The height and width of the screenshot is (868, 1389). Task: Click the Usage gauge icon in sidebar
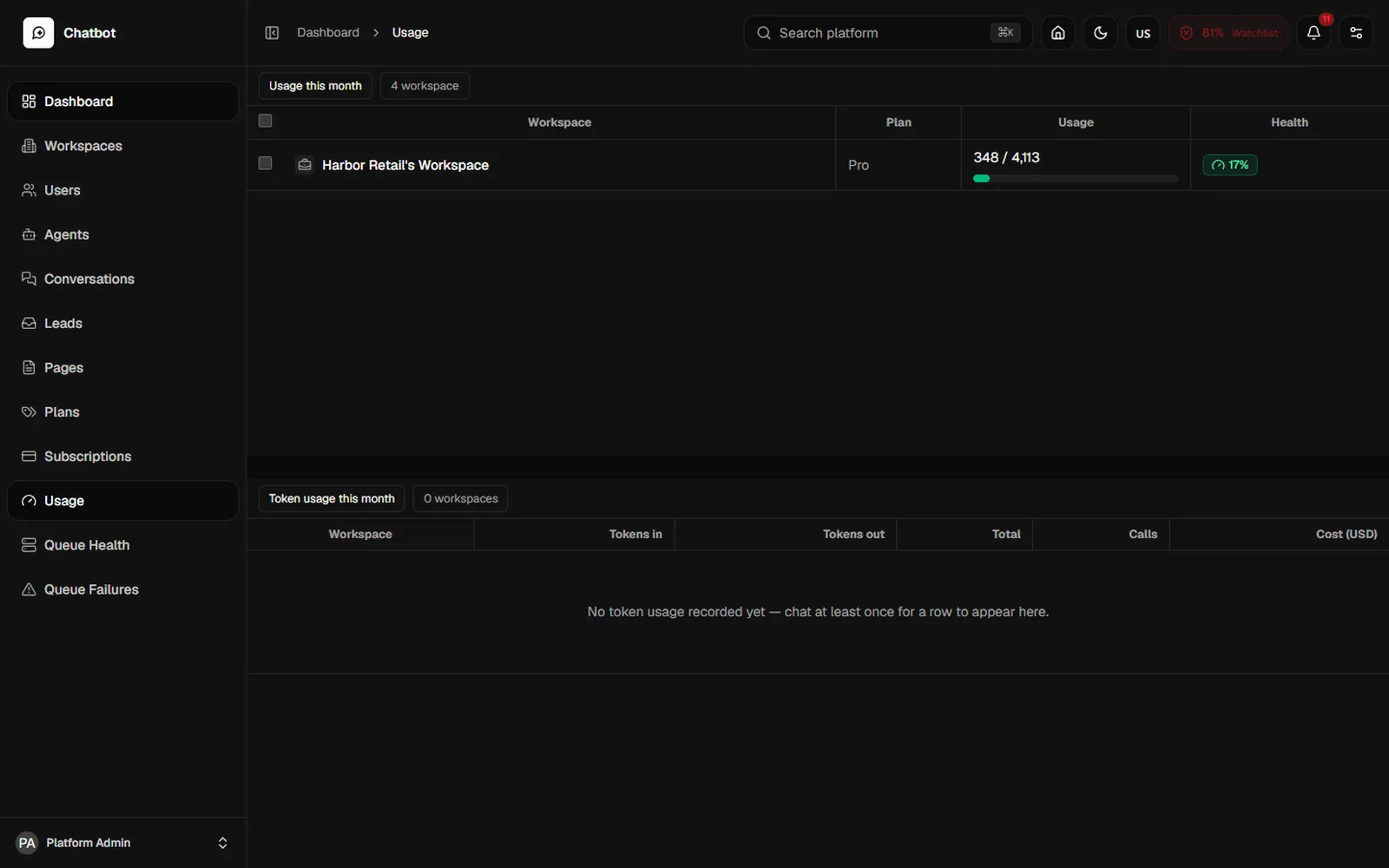click(29, 501)
